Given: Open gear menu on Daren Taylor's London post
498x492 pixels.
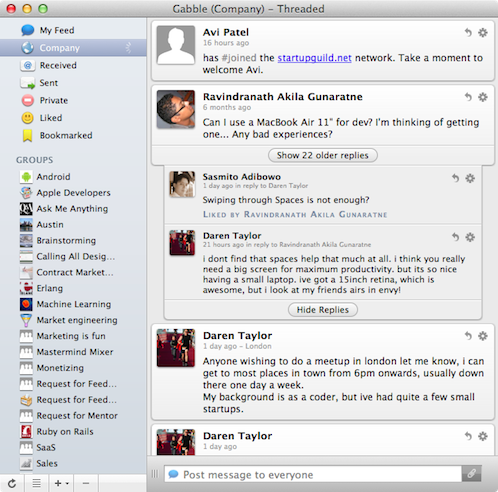Looking at the screenshot, I should (x=483, y=336).
